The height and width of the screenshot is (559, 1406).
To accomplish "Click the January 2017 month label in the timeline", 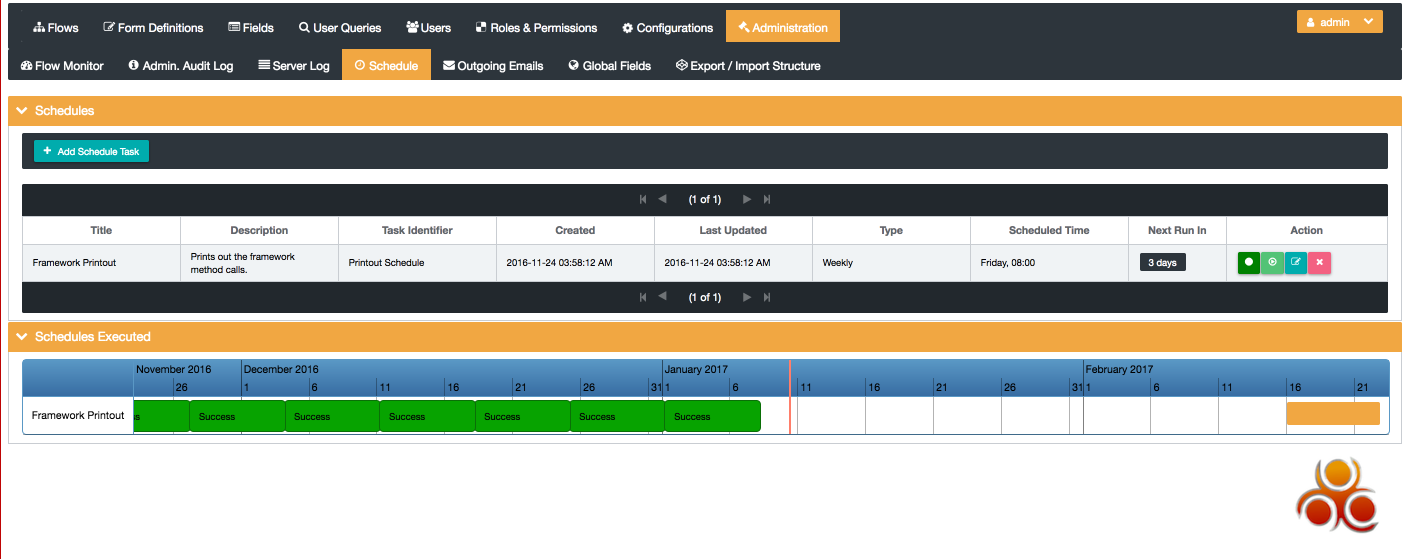I will [696, 369].
